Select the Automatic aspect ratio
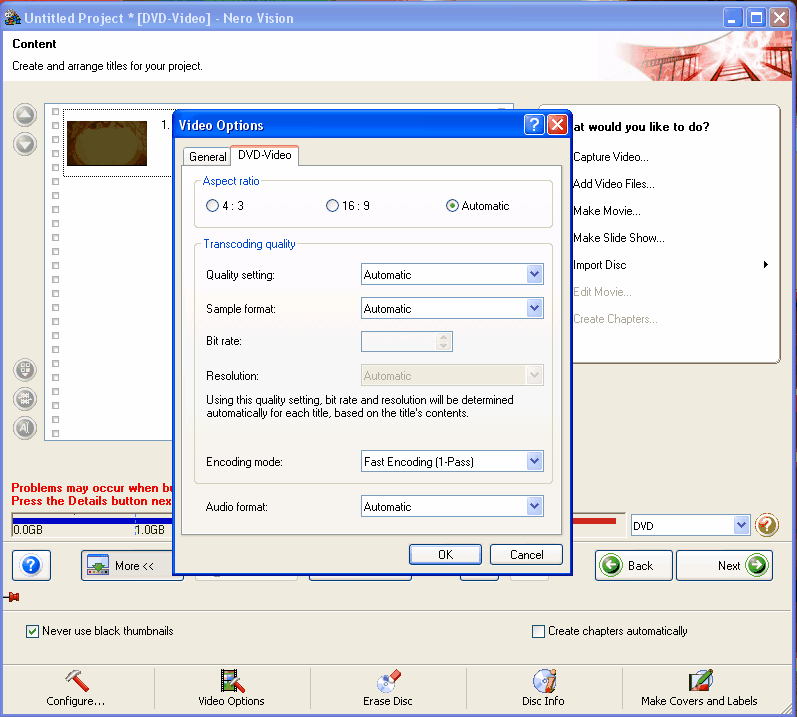The image size is (797, 717). pyautogui.click(x=452, y=206)
